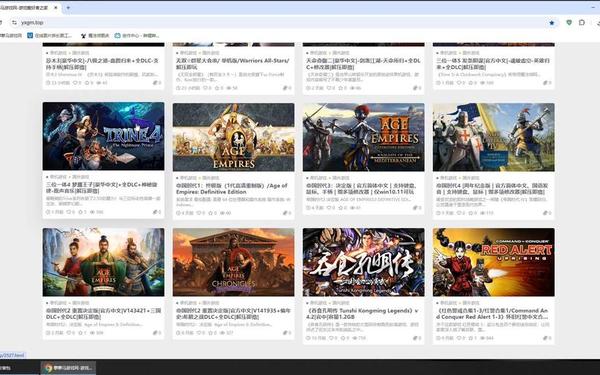
Task: Click the star icon under Age of Empires 3 post
Action: (x=340, y=208)
